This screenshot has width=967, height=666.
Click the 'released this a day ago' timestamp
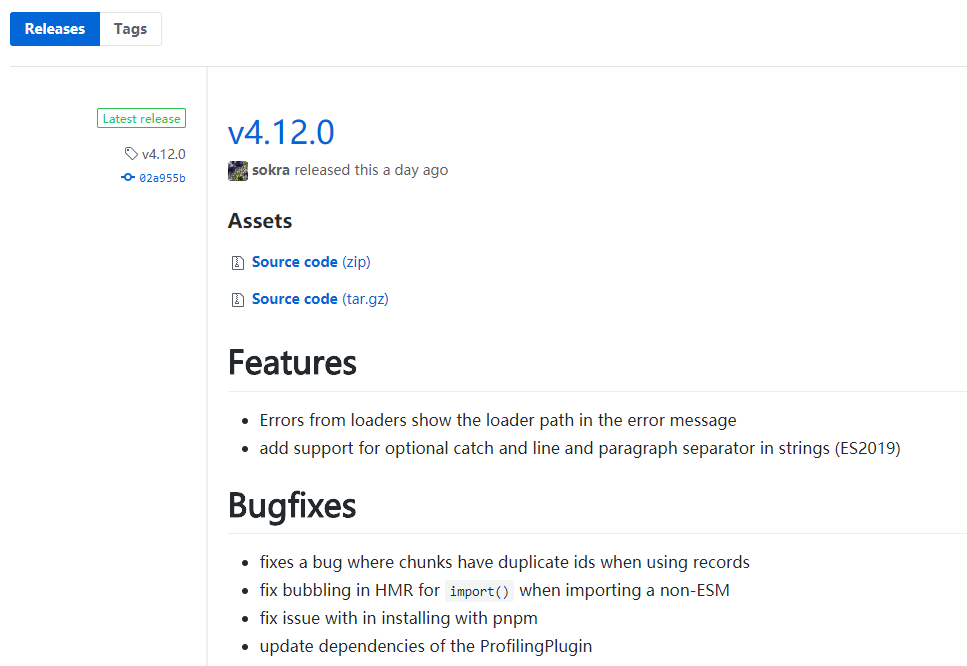click(371, 170)
